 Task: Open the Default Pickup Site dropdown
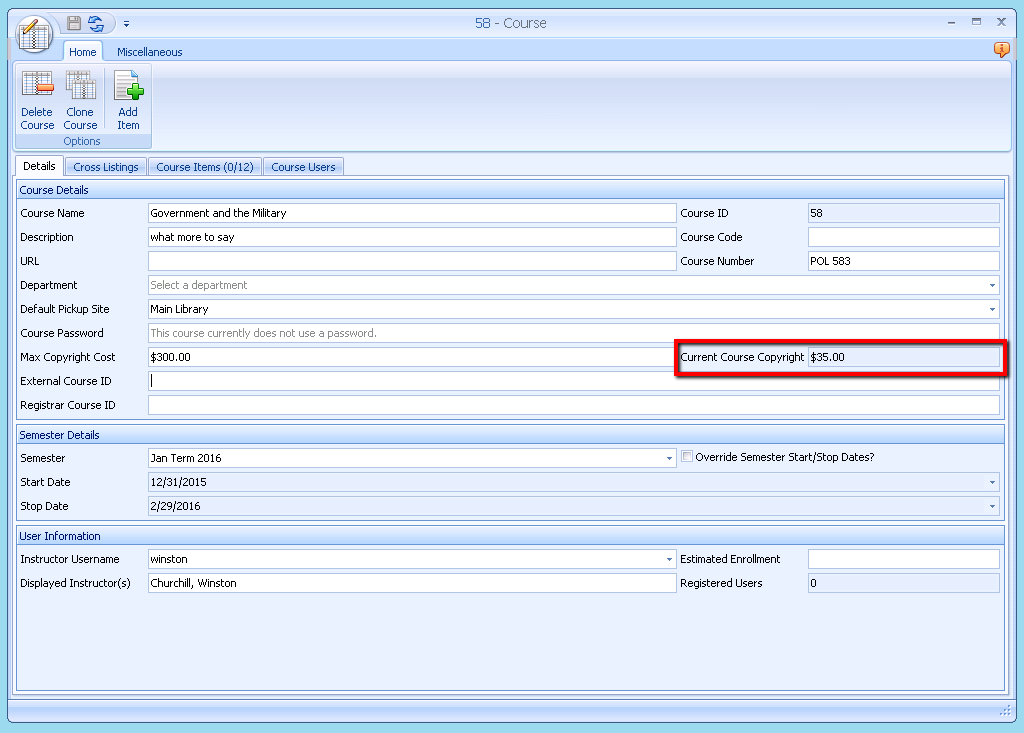pos(992,310)
